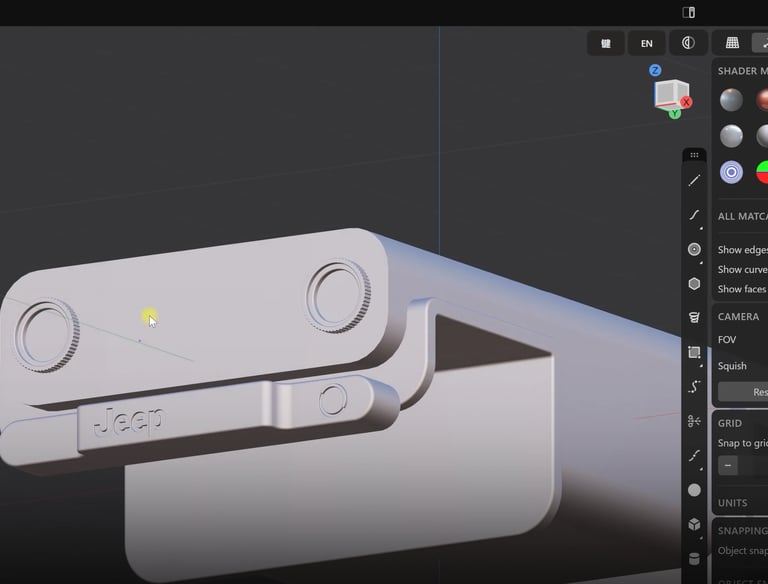Screen dimensions: 768x584
Task: Click the sidebar layout icon in title bar
Action: [x=689, y=12]
